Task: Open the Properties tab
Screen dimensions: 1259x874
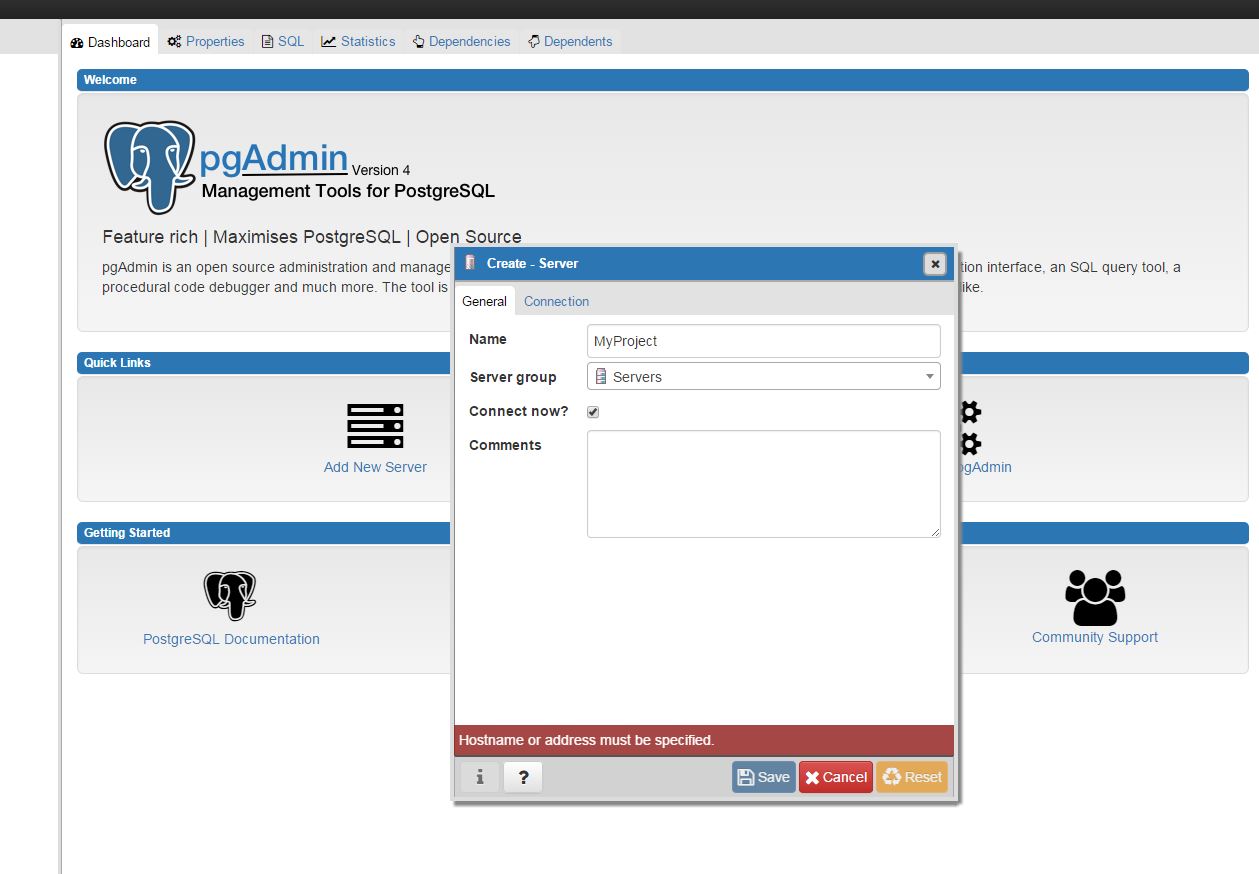Action: click(x=206, y=41)
